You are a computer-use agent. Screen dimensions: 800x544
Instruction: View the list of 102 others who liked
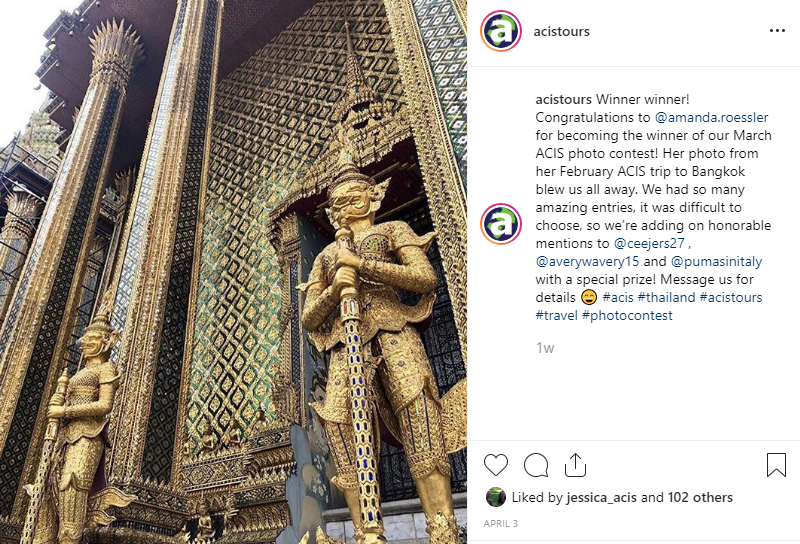700,497
